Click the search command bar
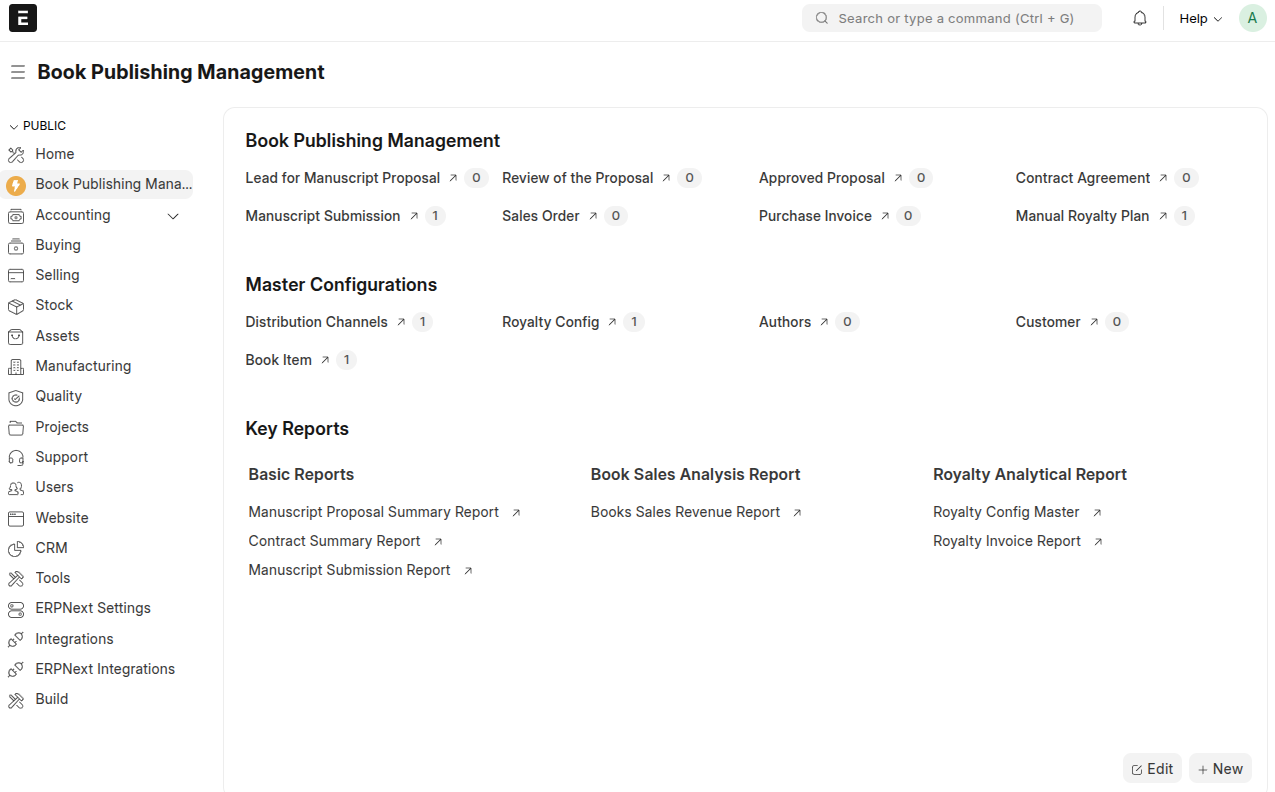The image size is (1275, 792). (950, 18)
